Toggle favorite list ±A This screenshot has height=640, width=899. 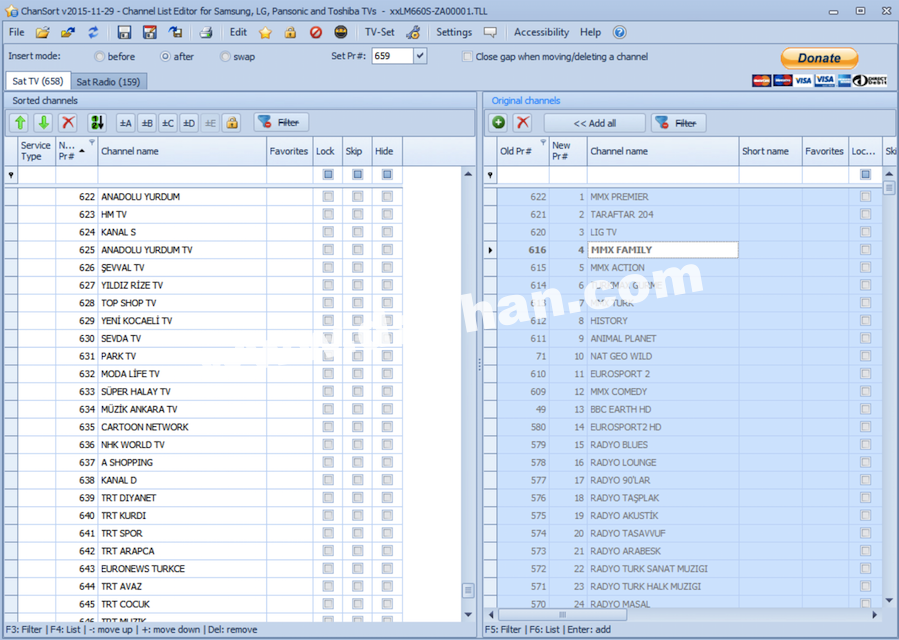tap(126, 123)
